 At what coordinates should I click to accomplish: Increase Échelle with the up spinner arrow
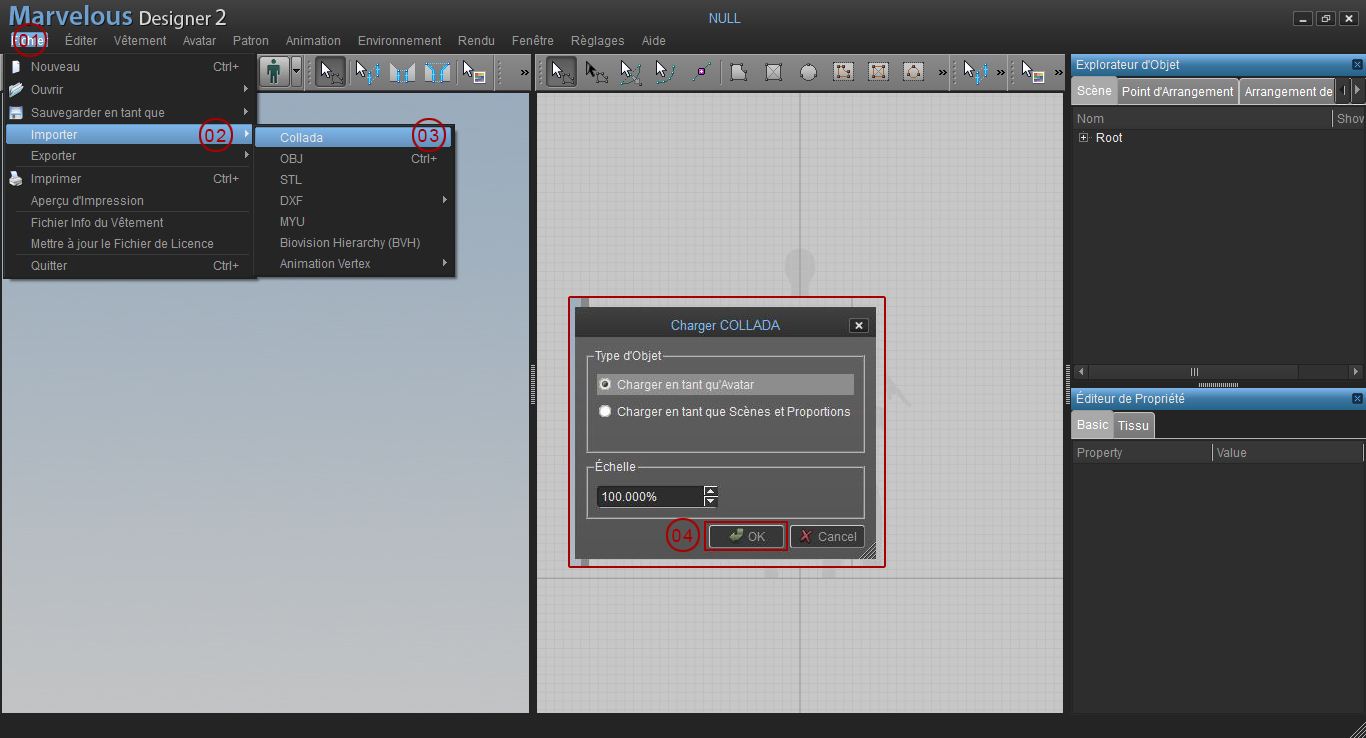[711, 491]
